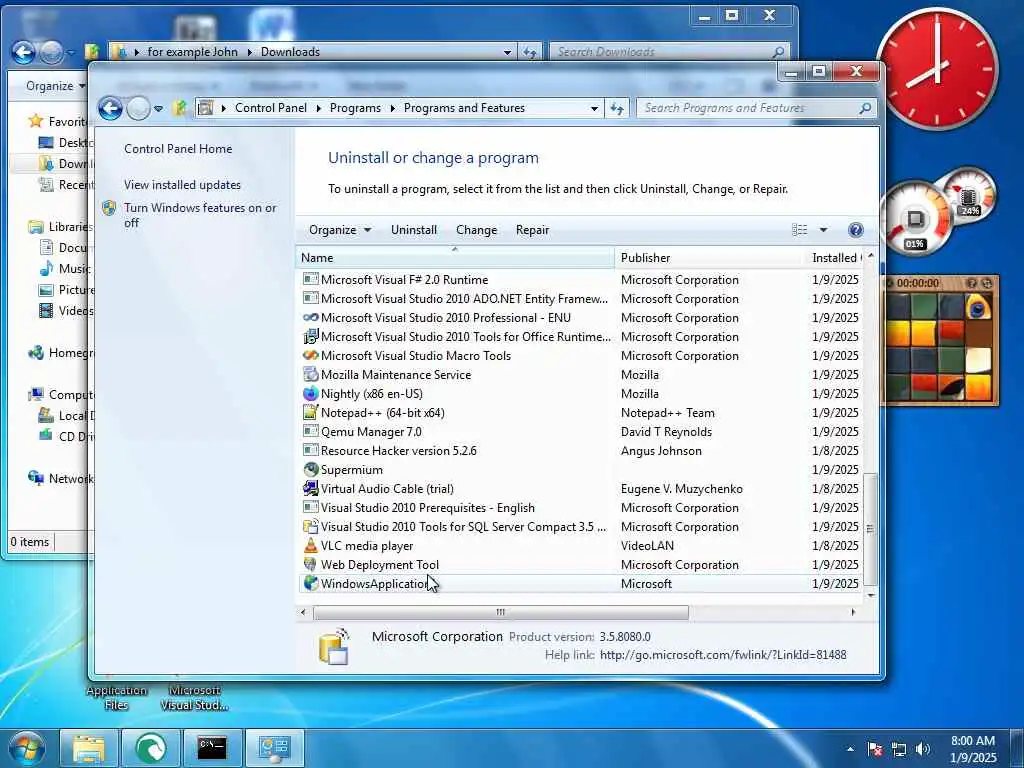This screenshot has width=1024, height=768.
Task: Click the Qemu Manager 7.0 icon
Action: click(x=311, y=431)
